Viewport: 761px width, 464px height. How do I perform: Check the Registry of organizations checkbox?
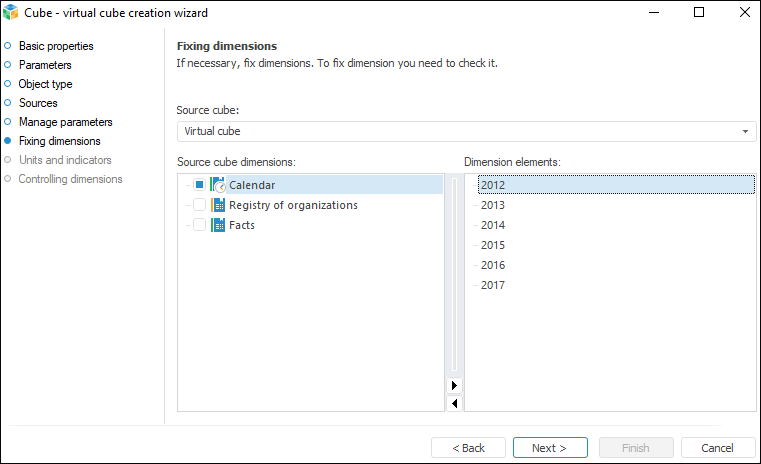(200, 205)
